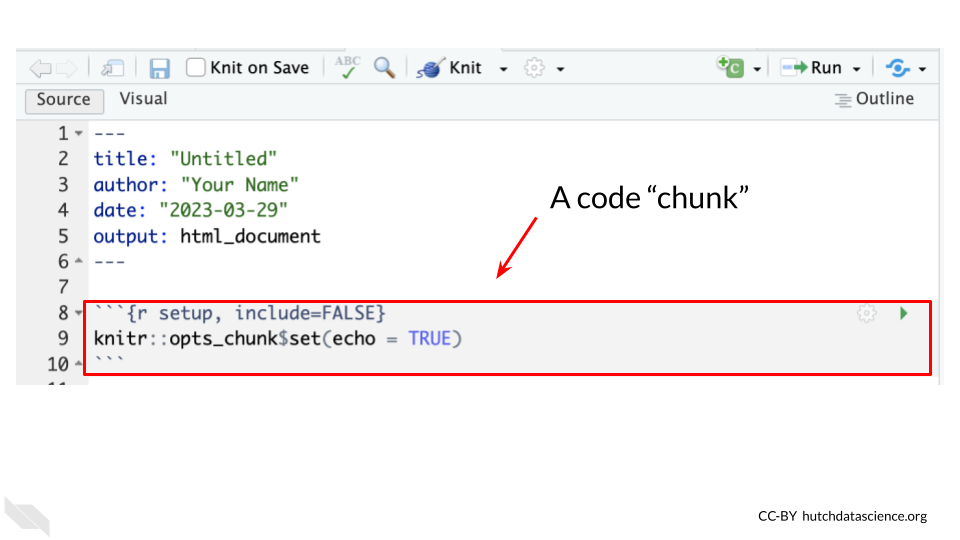Image resolution: width=960 pixels, height=540 pixels.
Task: Open document settings gear in toolbar
Action: point(534,68)
